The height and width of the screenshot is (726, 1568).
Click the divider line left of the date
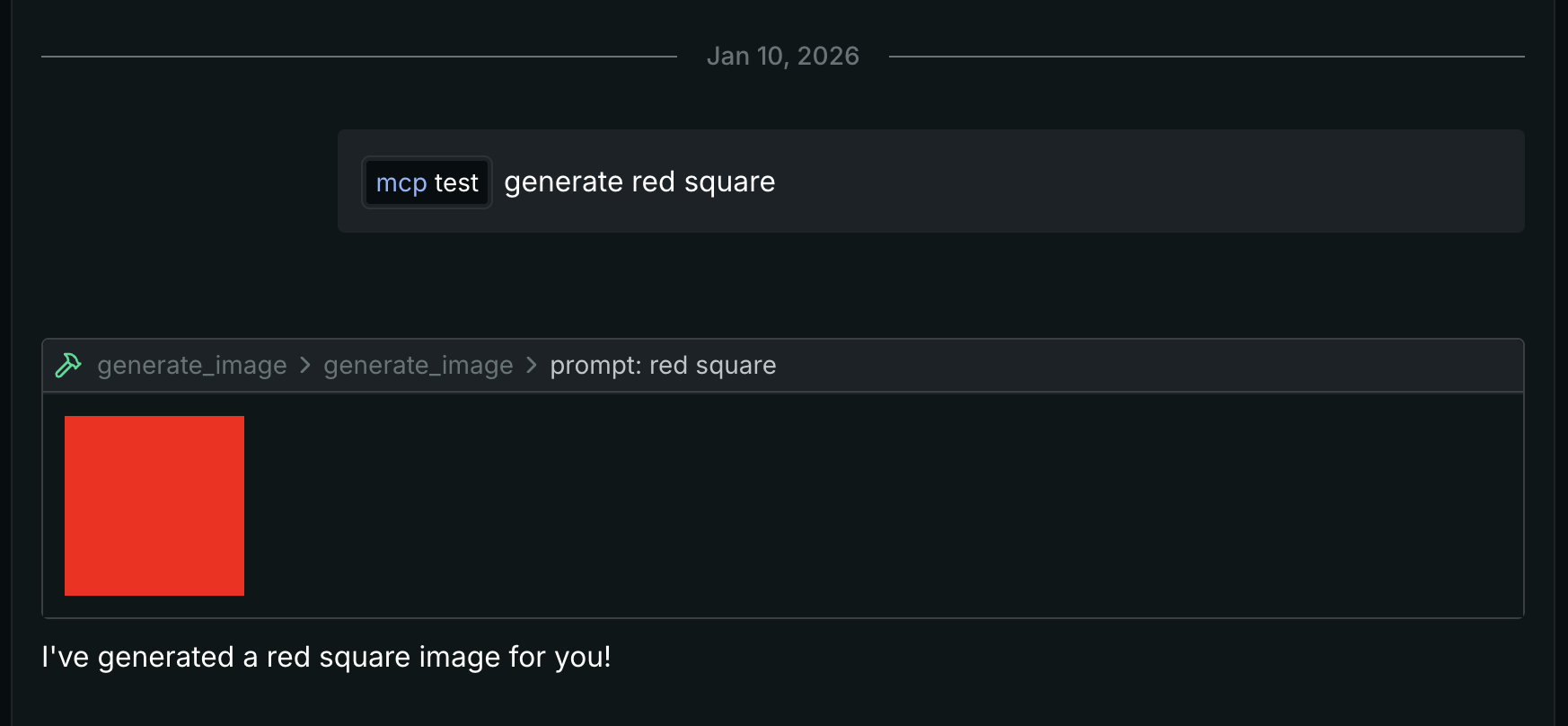pyautogui.click(x=359, y=57)
